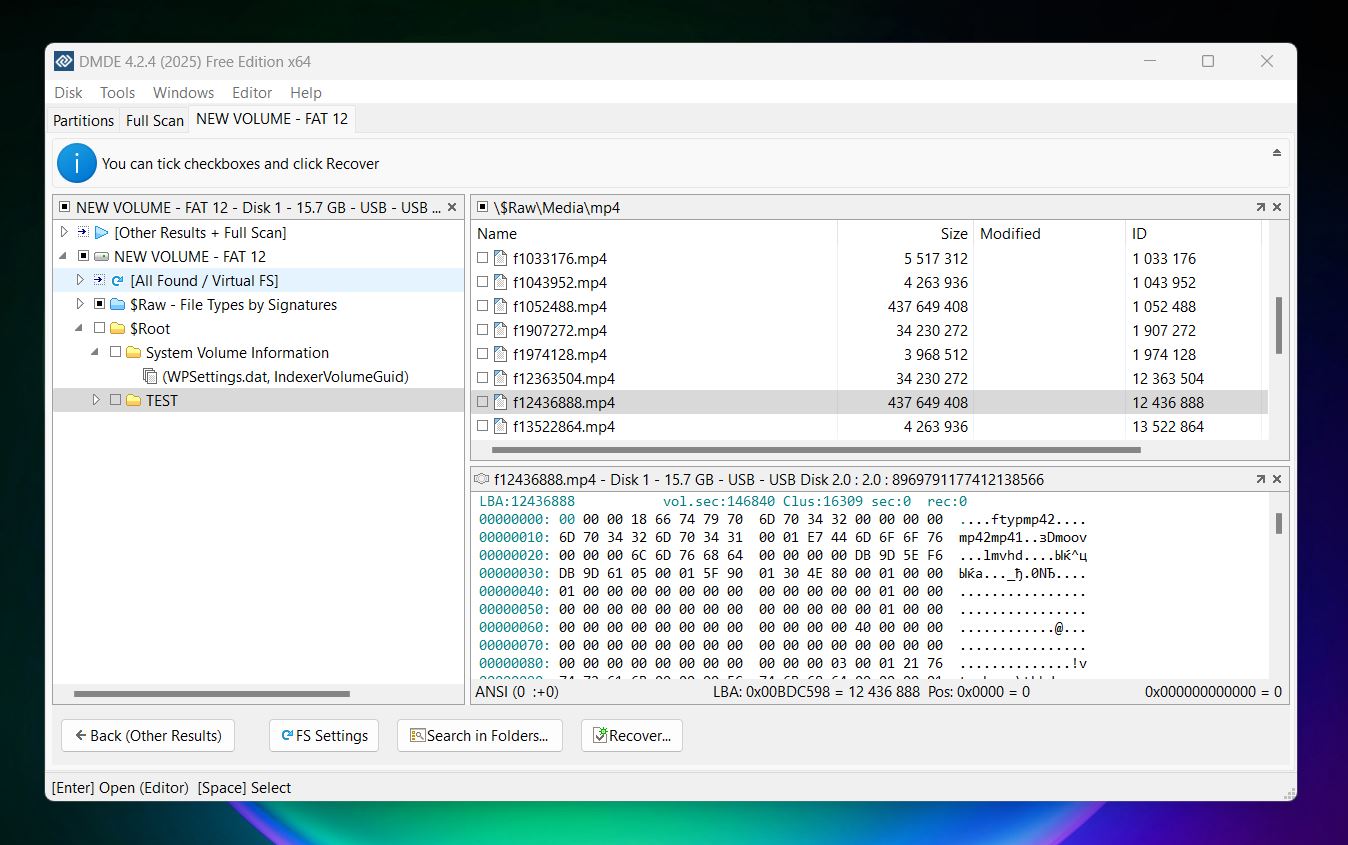The height and width of the screenshot is (845, 1348).
Task: Click the file icon of f1033176.mp4
Action: pyautogui.click(x=501, y=258)
